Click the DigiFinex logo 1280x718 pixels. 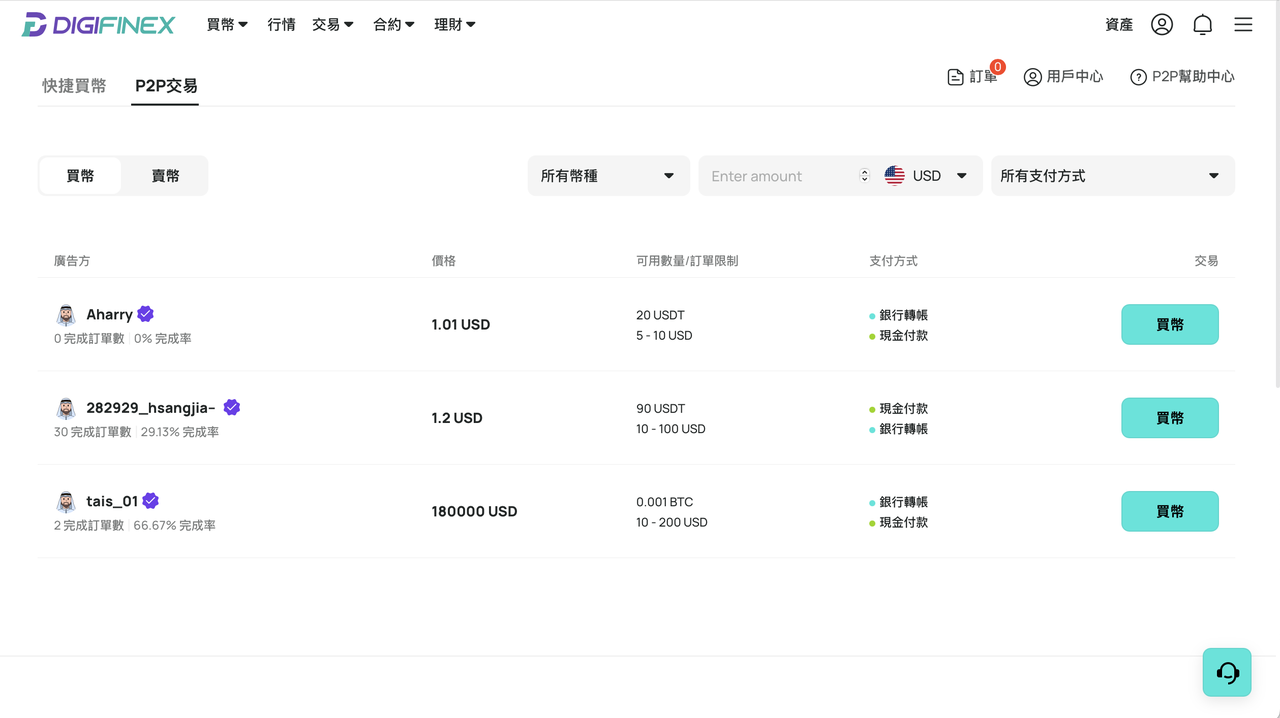tap(98, 24)
